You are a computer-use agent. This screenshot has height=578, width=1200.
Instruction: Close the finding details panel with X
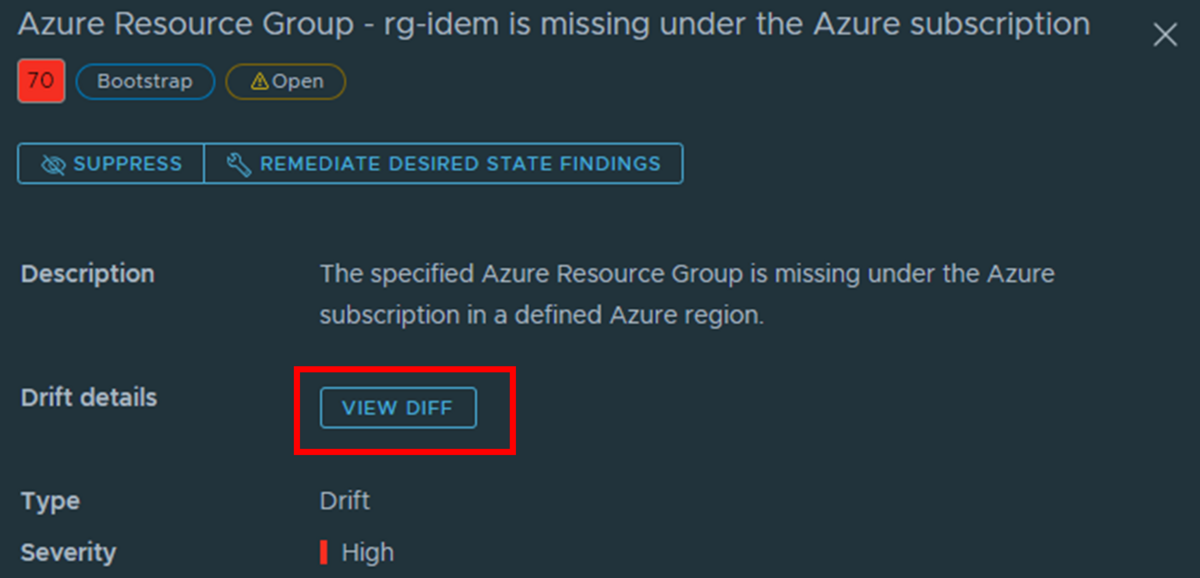[1165, 35]
